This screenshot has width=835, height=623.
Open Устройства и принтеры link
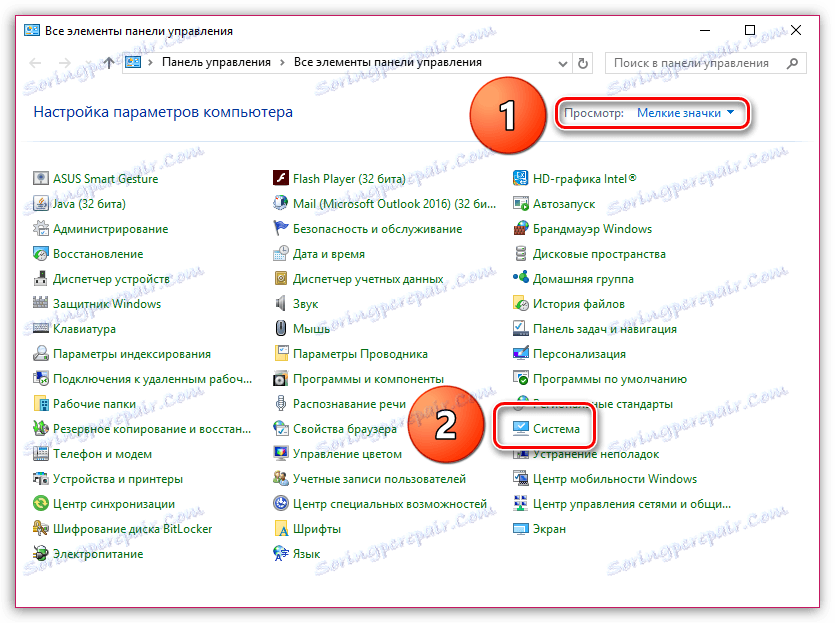118,479
